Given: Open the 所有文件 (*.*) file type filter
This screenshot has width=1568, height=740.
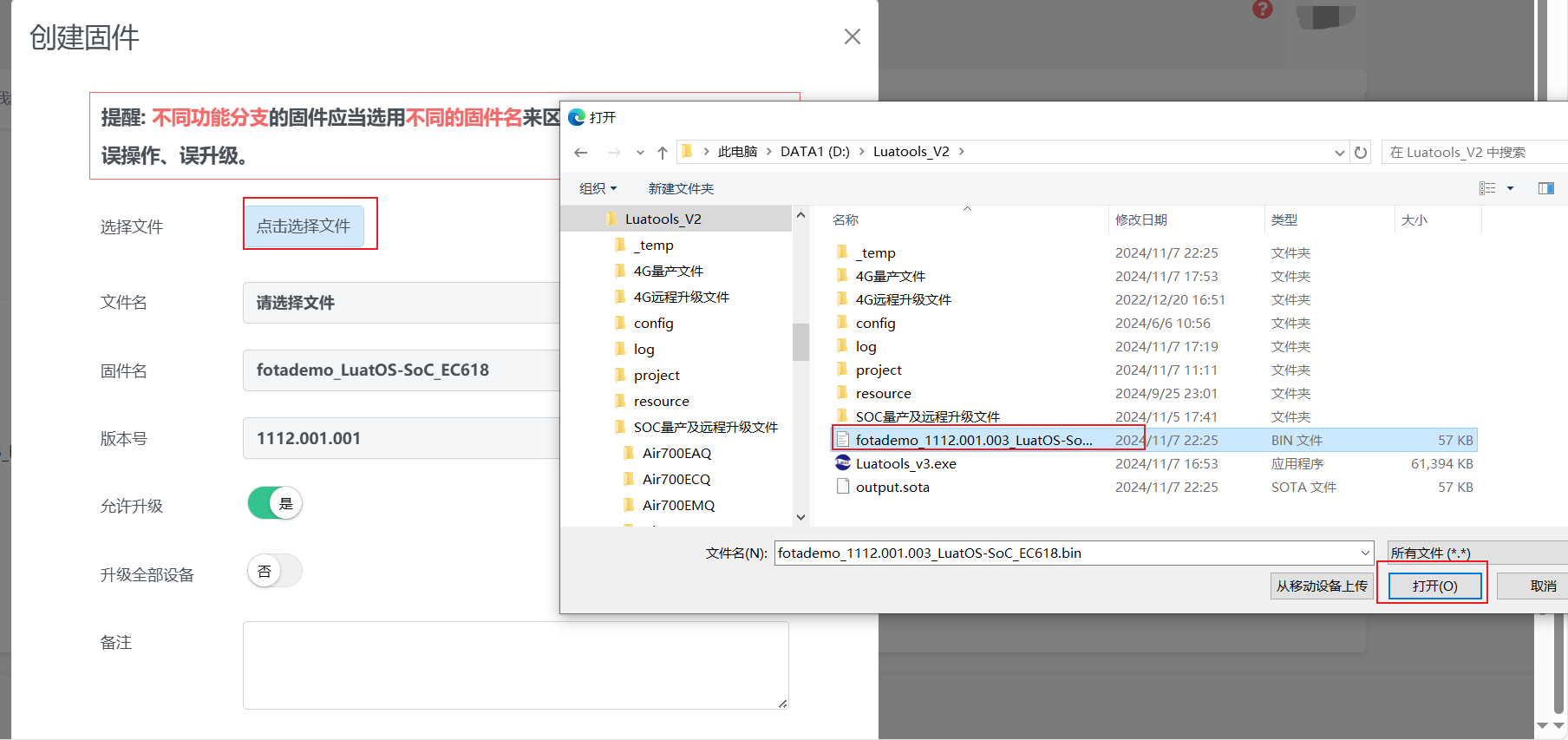Looking at the screenshot, I should (1478, 553).
